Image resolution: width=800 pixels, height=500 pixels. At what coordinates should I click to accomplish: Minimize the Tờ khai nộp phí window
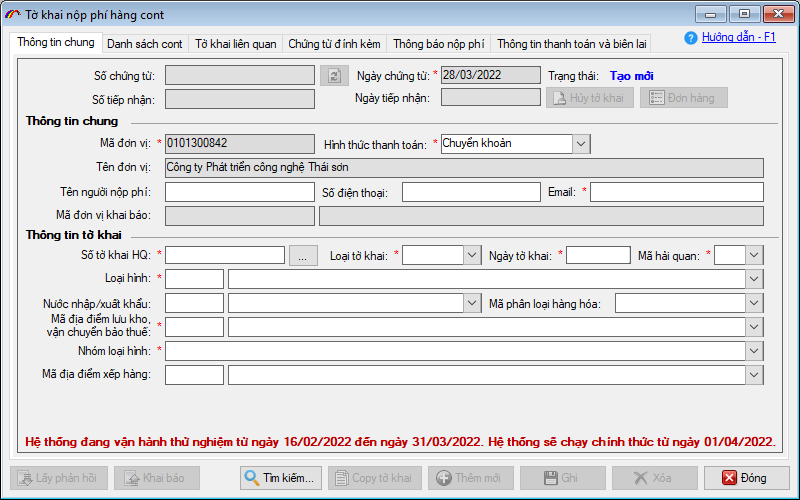pyautogui.click(x=710, y=14)
